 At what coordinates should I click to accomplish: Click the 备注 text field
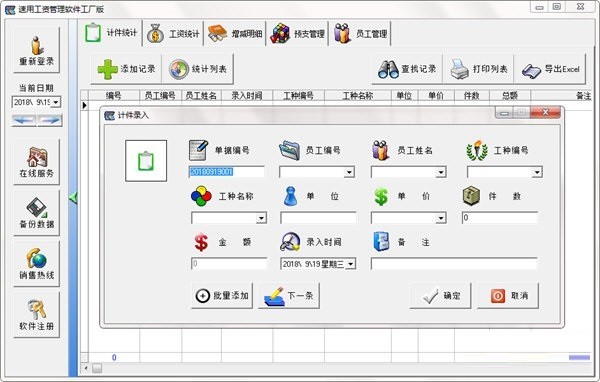[x=454, y=264]
